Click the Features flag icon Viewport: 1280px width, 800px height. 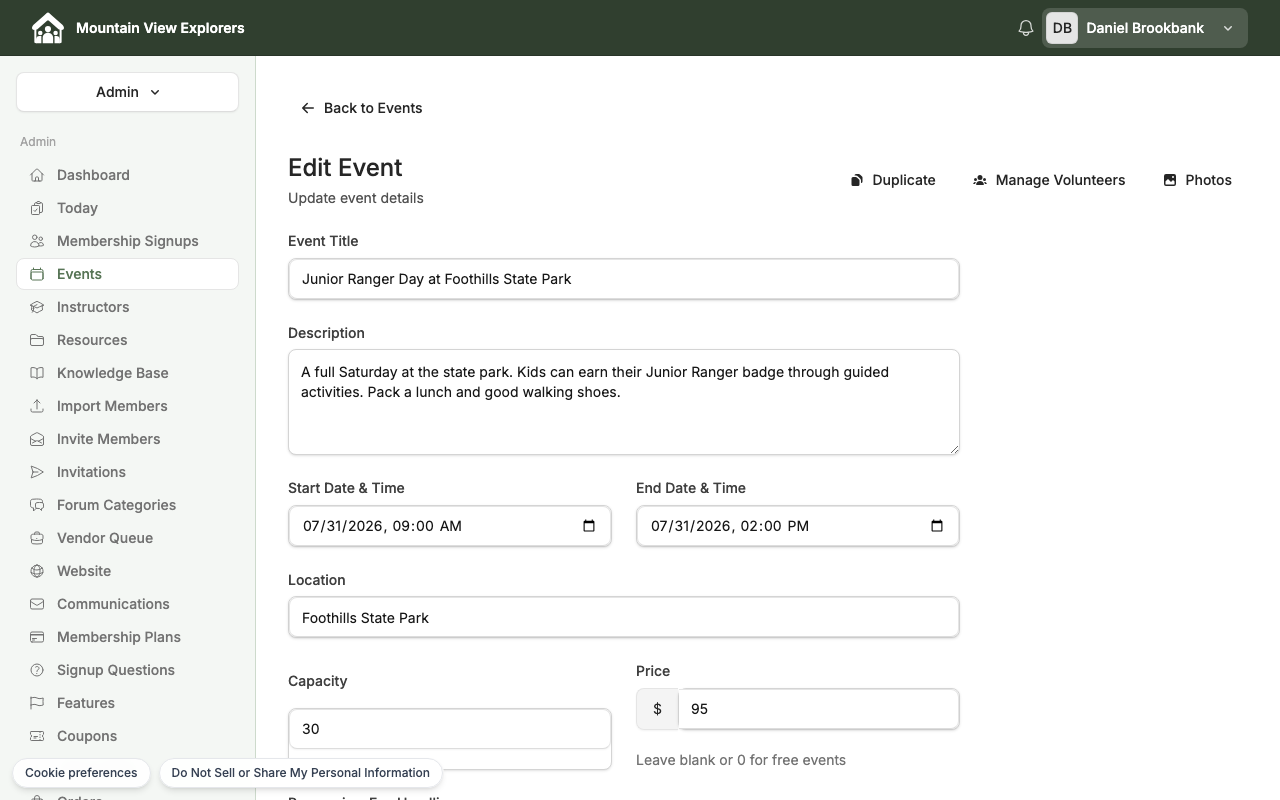point(37,703)
